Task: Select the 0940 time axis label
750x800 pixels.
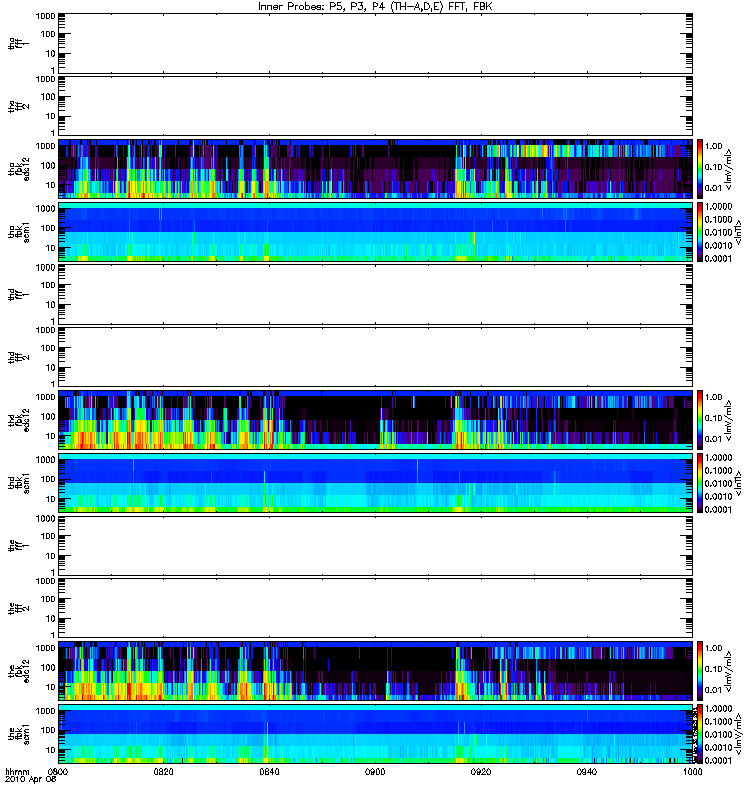Action: 587,772
